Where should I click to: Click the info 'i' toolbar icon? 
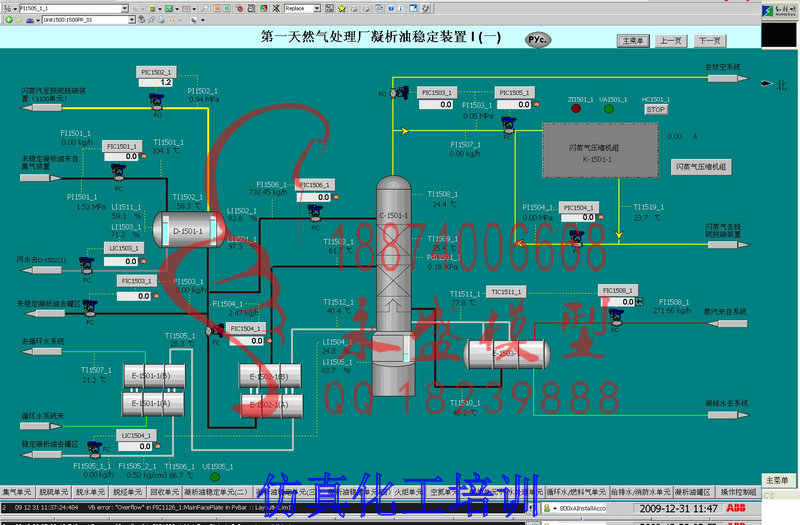401,9
